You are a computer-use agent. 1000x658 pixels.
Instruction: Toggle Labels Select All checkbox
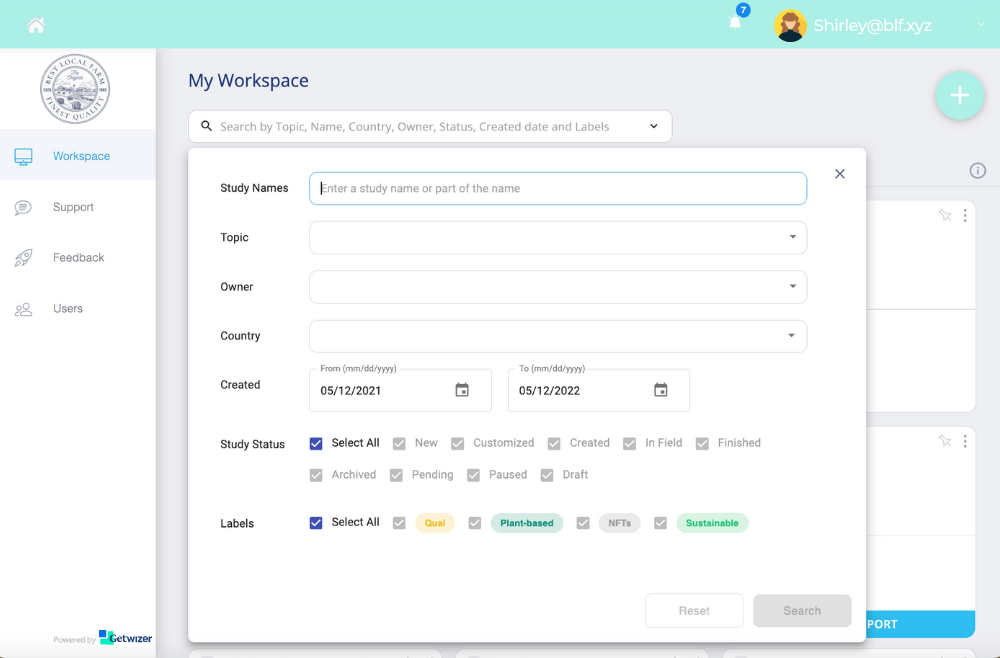point(316,523)
